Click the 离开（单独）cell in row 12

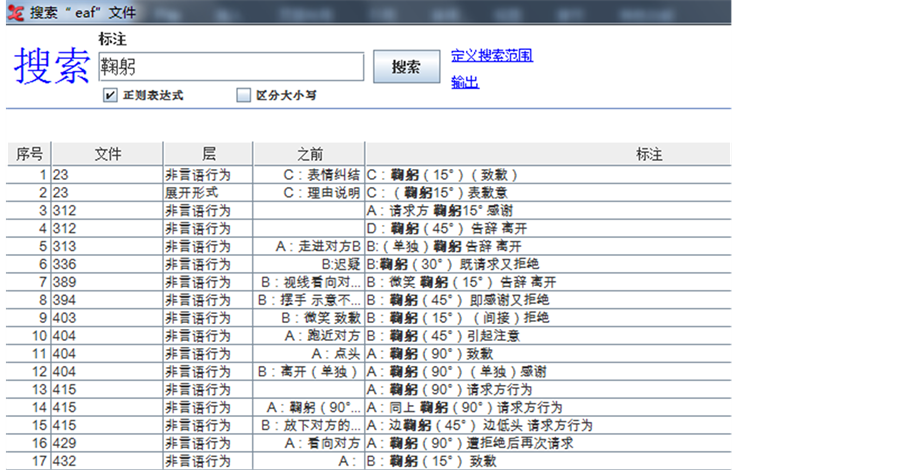coord(307,371)
